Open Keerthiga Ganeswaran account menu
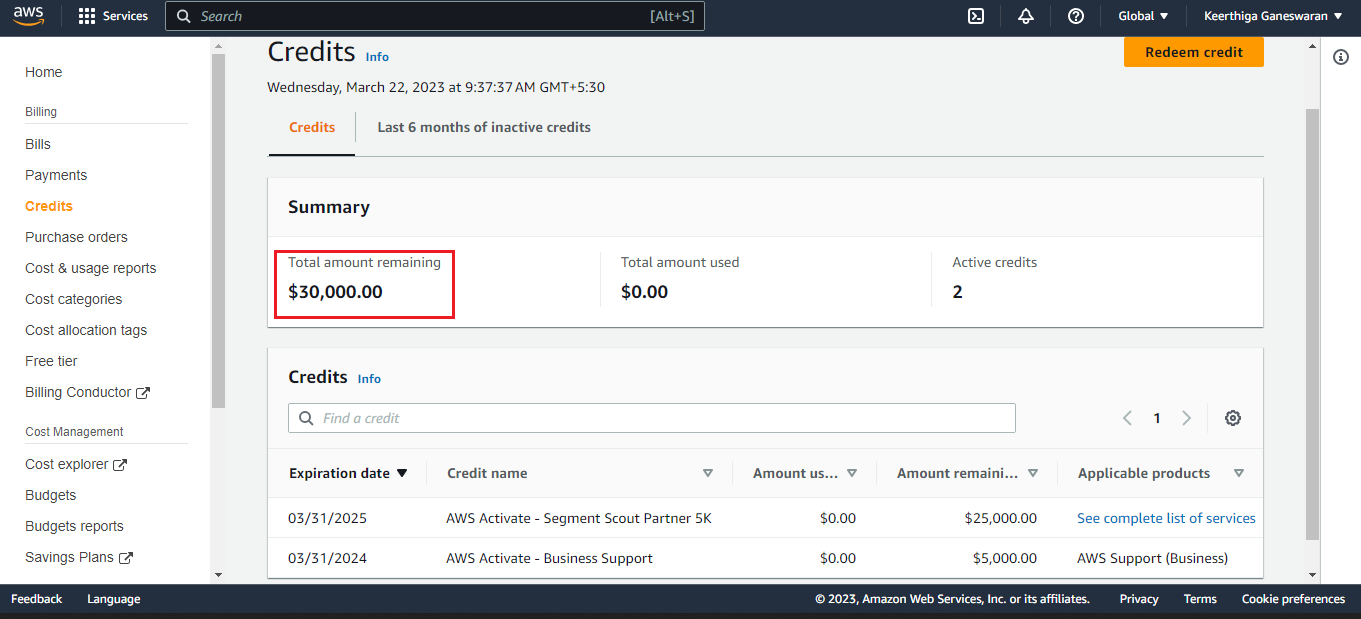 point(1273,16)
